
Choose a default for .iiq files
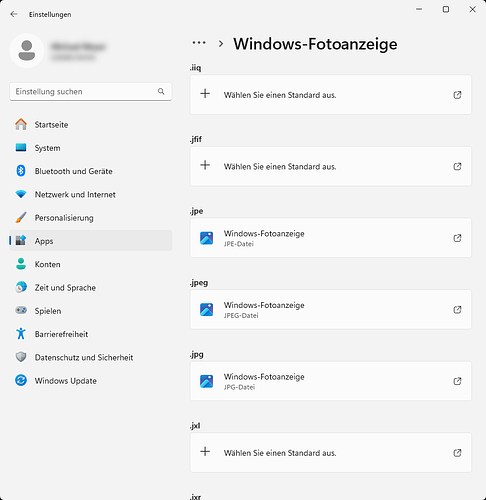[x=331, y=95]
